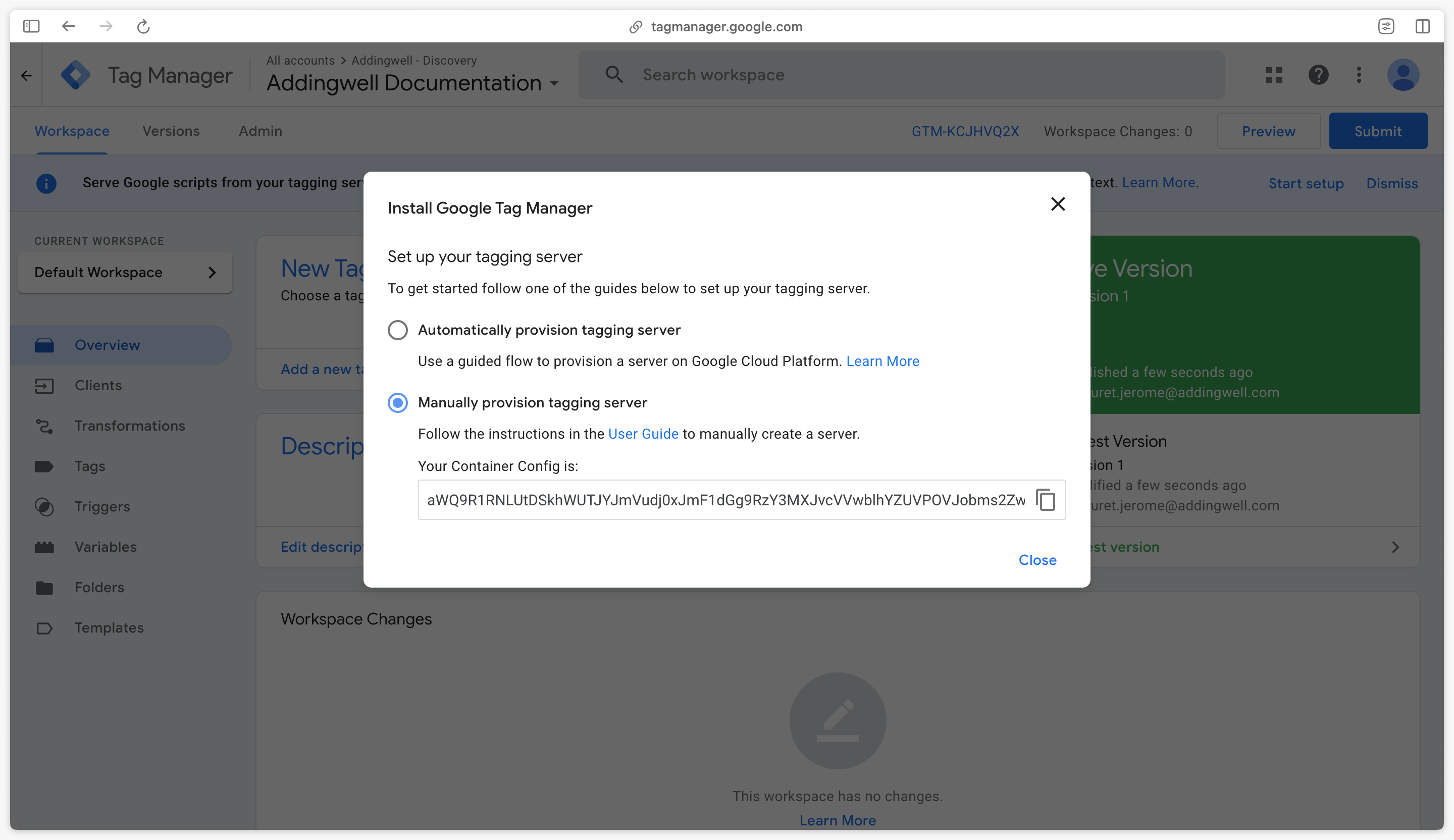Open the user account avatar
The image size is (1454, 840).
1403,75
